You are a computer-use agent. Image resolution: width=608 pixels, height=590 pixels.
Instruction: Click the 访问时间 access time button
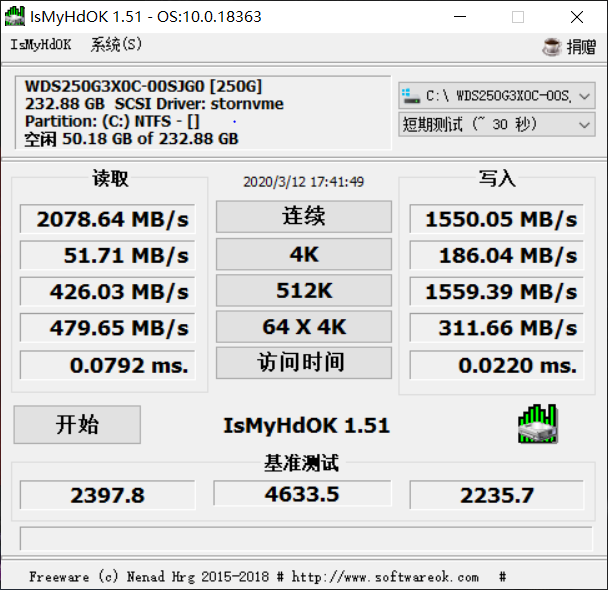click(x=303, y=363)
